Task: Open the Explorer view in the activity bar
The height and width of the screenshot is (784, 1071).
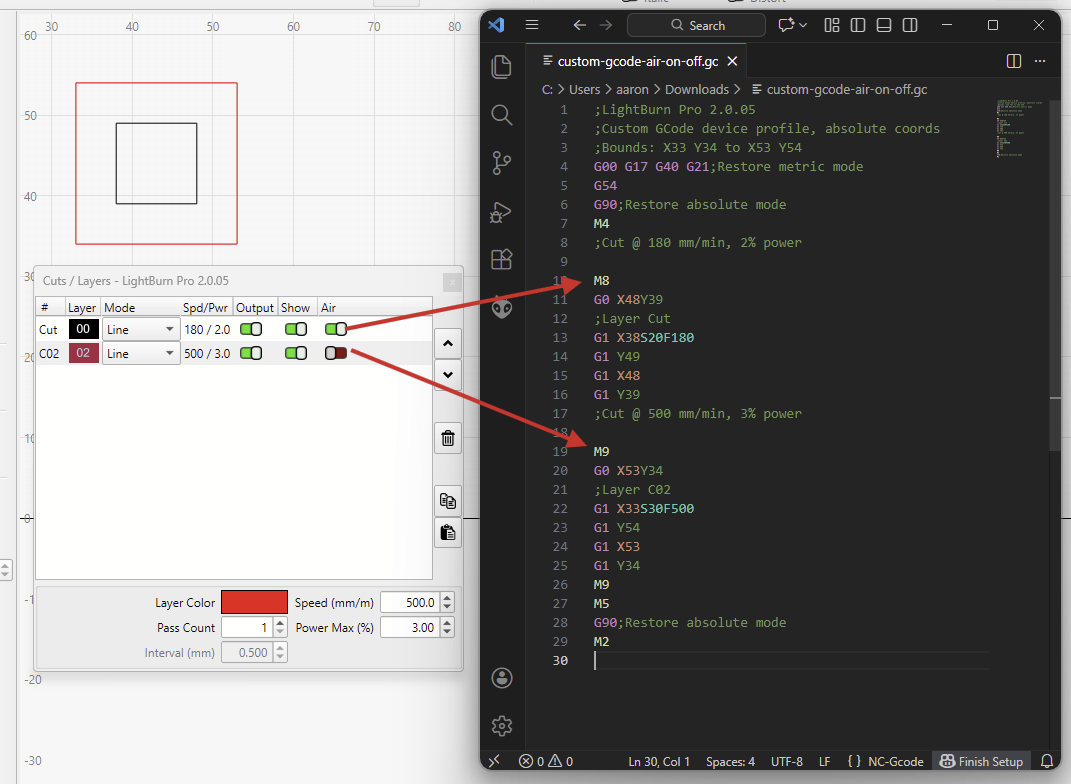Action: 501,67
